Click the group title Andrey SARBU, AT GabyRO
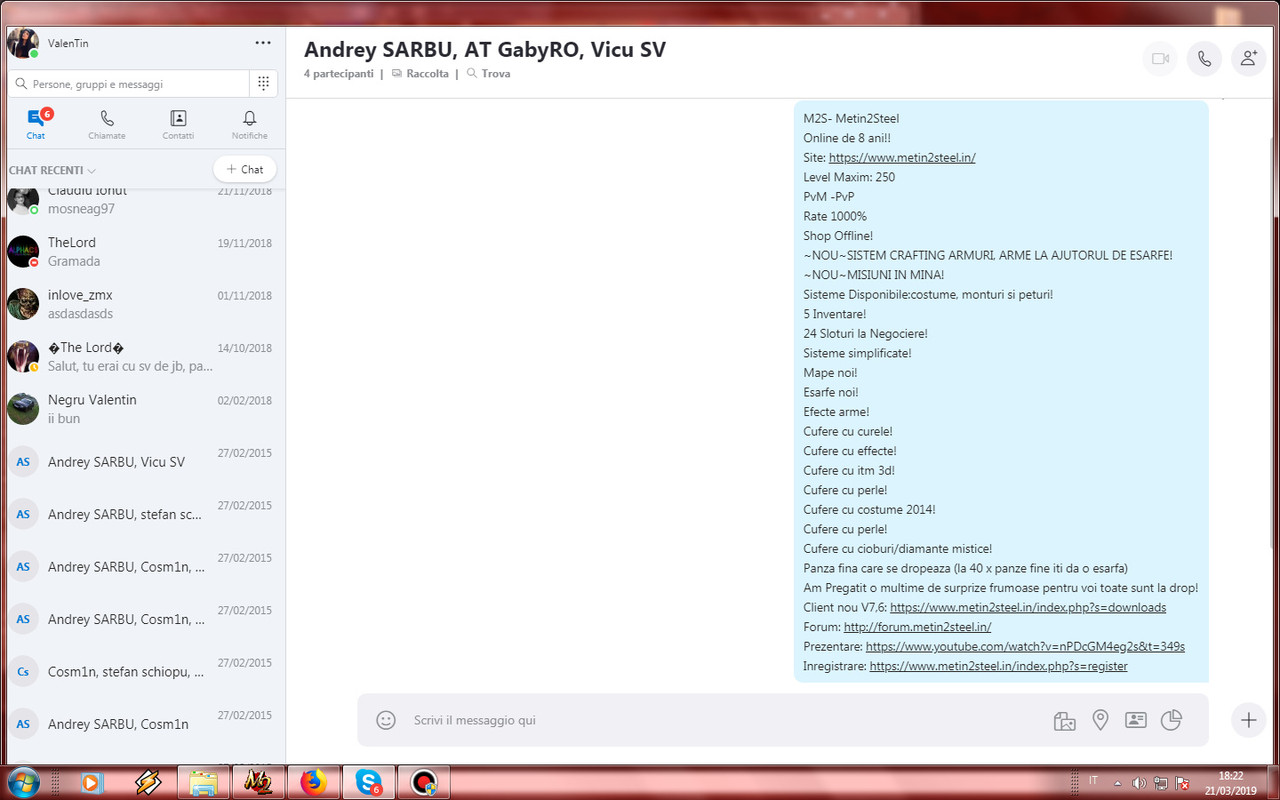This screenshot has height=800, width=1280. click(484, 50)
